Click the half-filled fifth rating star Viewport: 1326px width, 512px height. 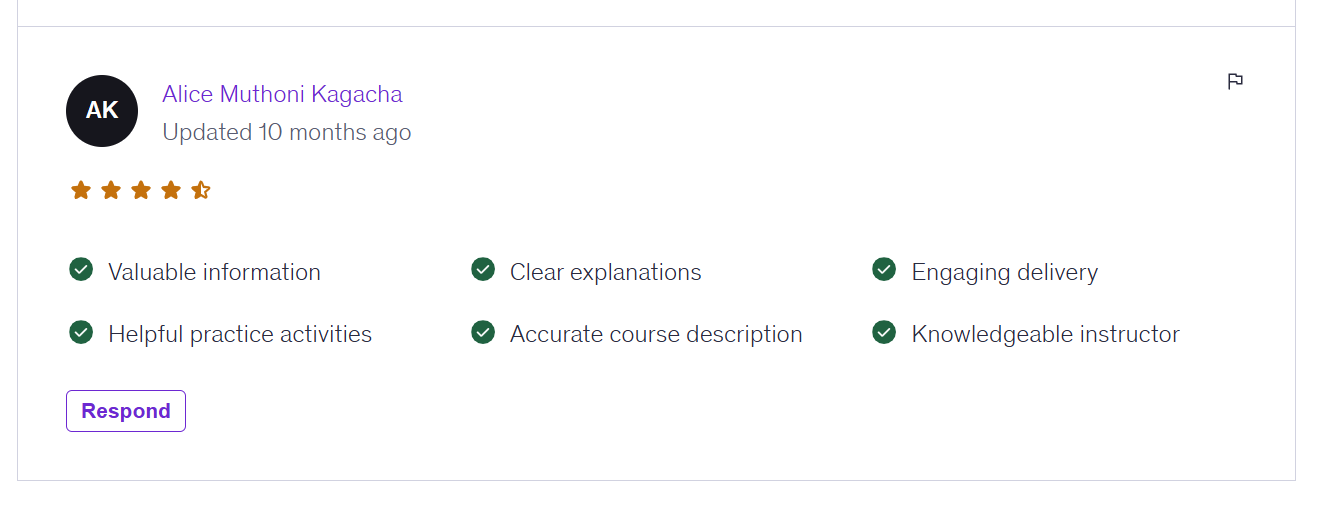[201, 190]
